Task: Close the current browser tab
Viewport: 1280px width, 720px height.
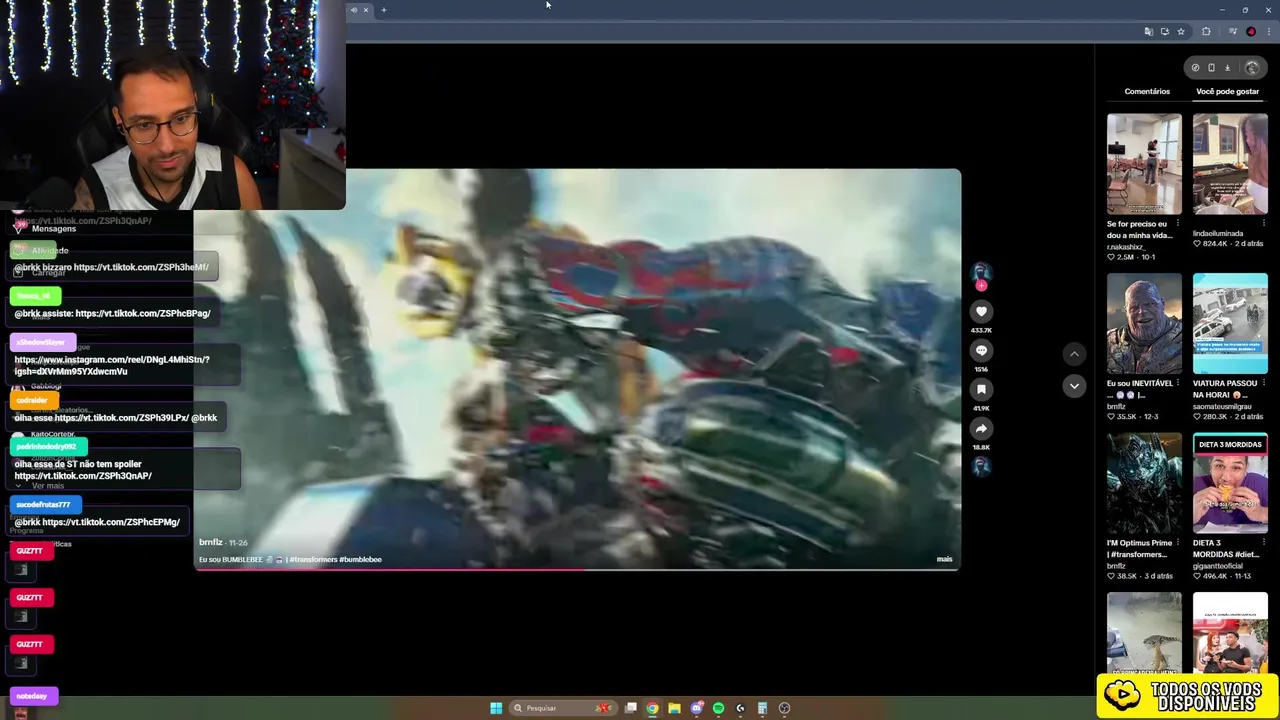Action: click(x=365, y=10)
